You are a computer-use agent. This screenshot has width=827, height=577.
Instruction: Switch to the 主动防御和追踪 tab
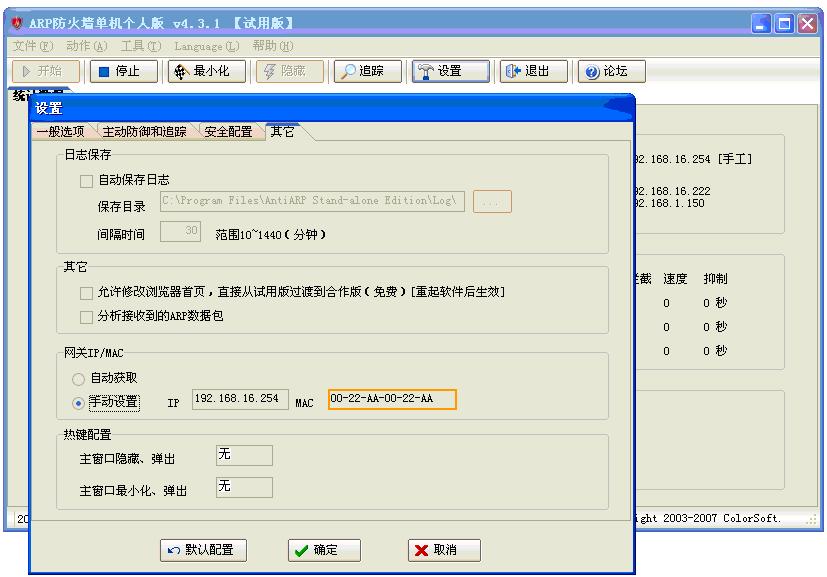(x=145, y=131)
